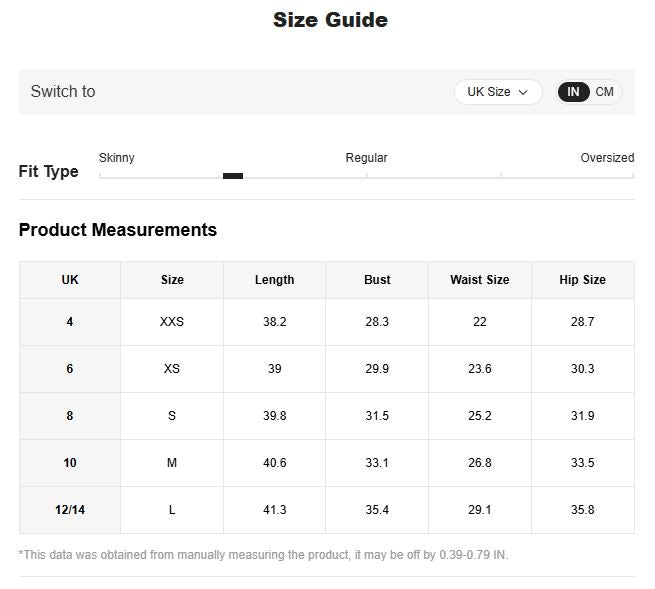Screen dimensions: 655x589
Task: Click the XXS size cell
Action: (x=172, y=322)
